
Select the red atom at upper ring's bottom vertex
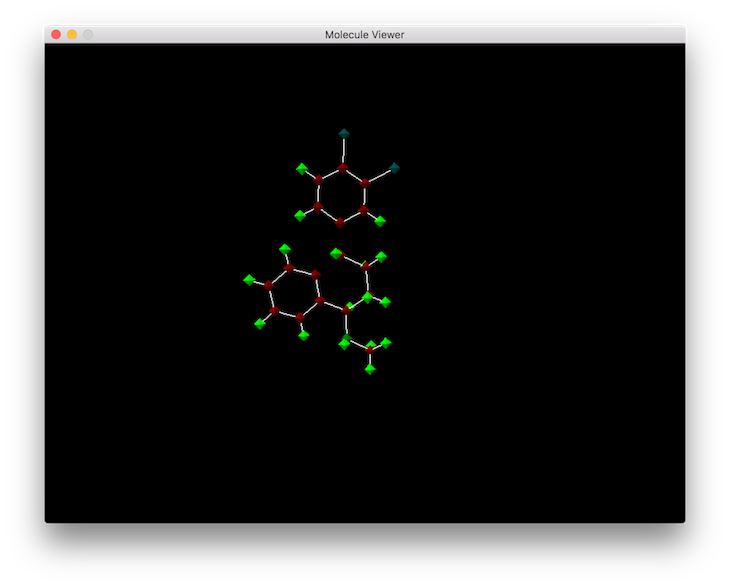click(x=340, y=223)
